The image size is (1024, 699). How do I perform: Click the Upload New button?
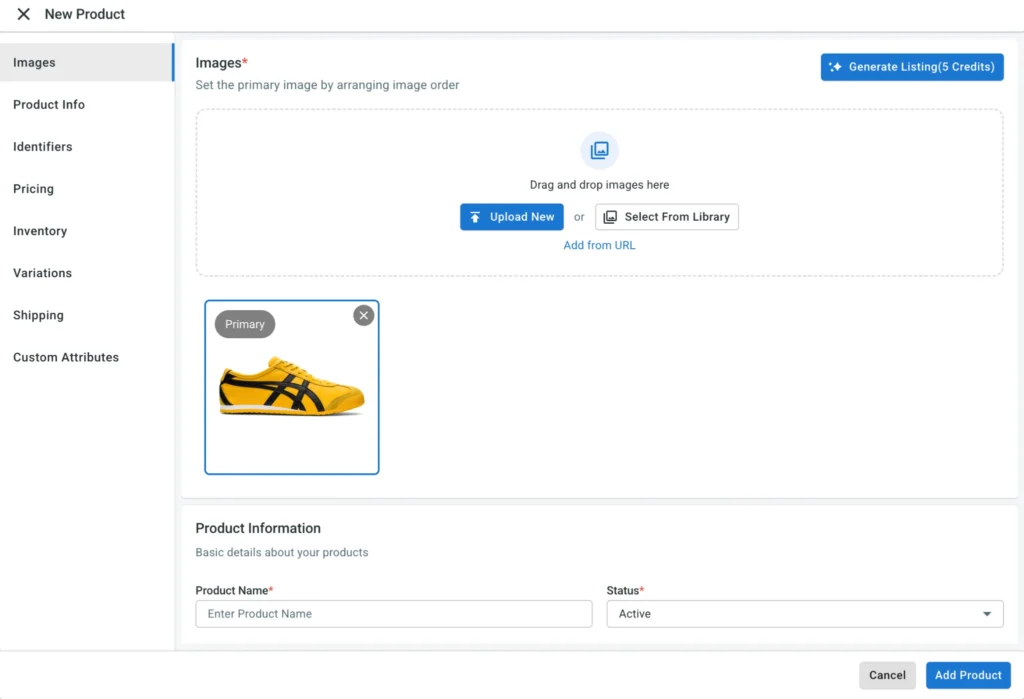tap(511, 217)
